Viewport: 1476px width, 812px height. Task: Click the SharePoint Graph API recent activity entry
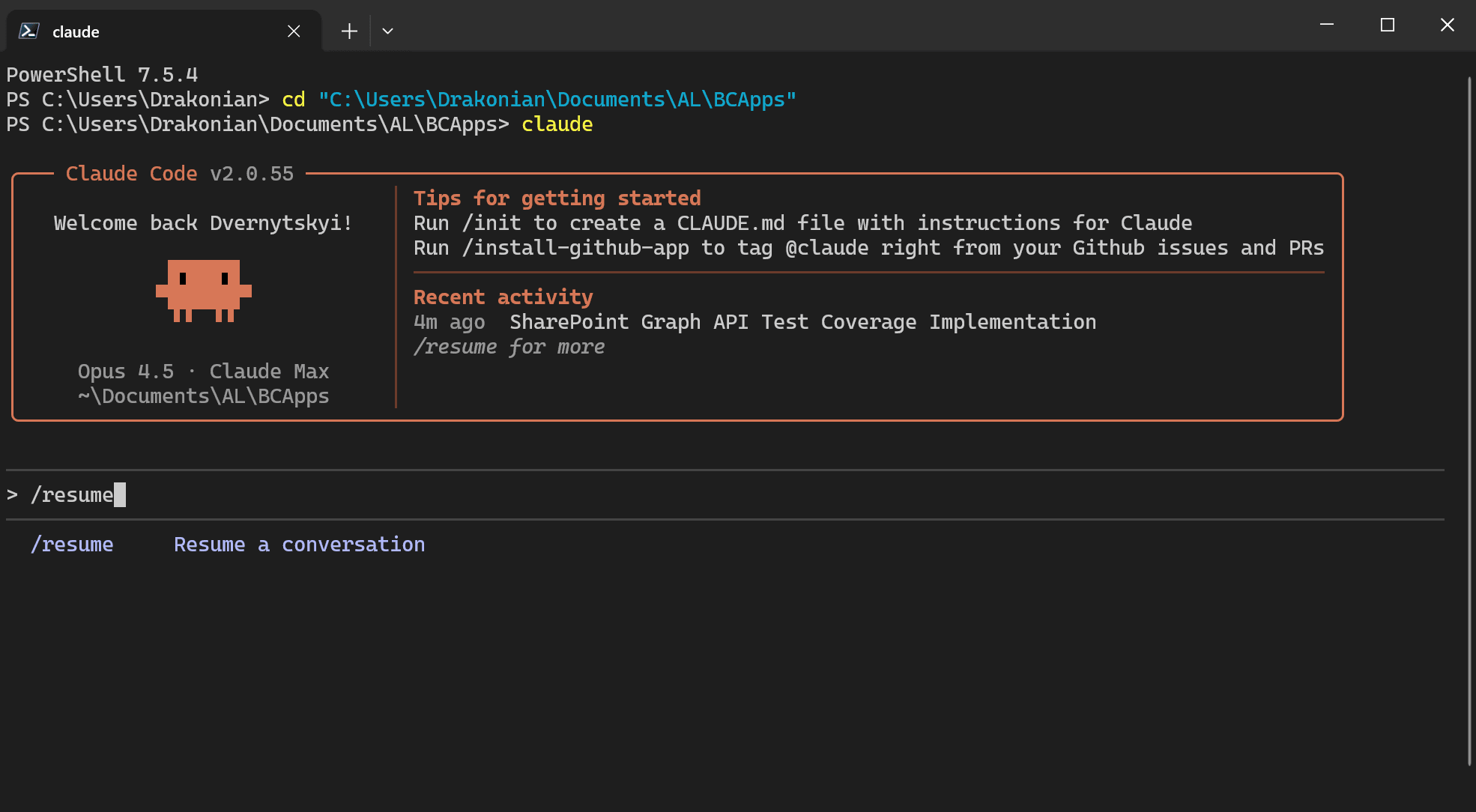(802, 322)
